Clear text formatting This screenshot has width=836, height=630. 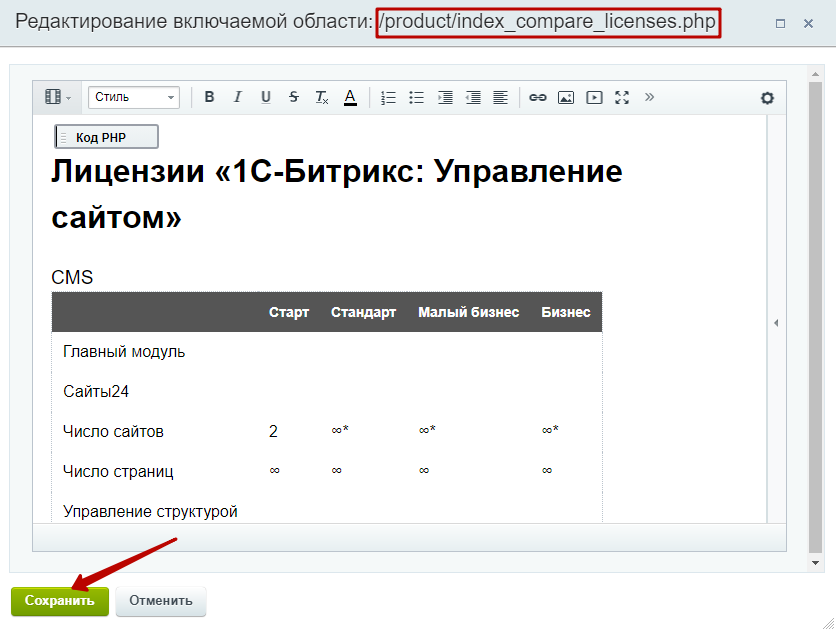[x=321, y=97]
